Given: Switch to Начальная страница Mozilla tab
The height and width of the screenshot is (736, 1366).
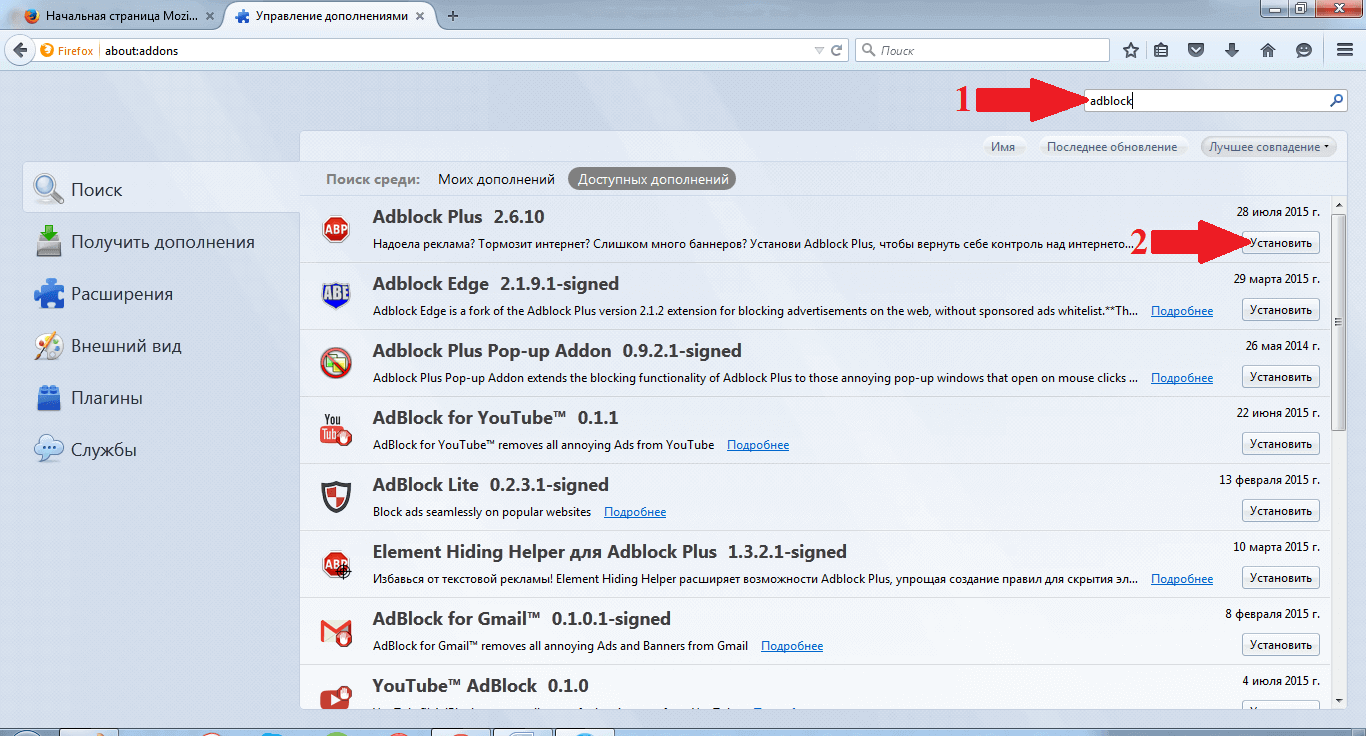Looking at the screenshot, I should coord(119,16).
